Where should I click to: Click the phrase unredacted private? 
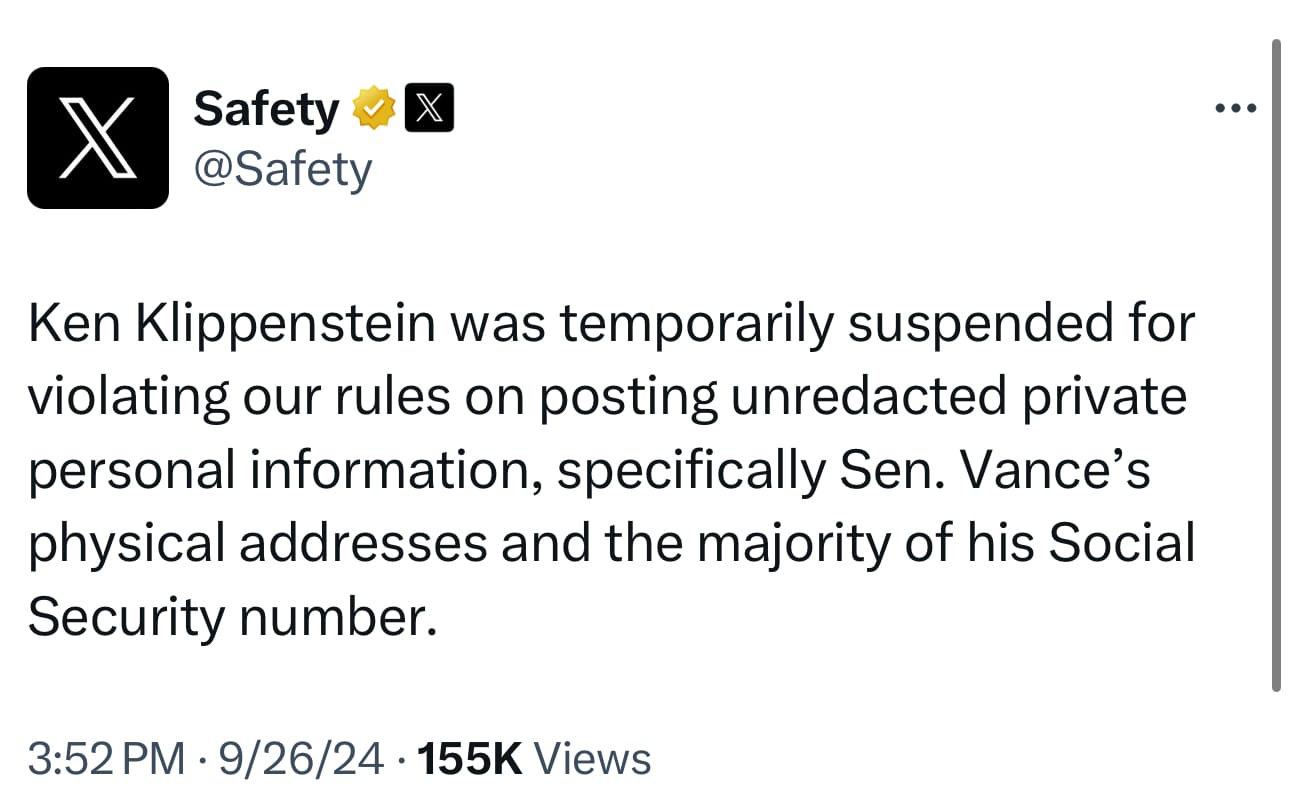(x=957, y=397)
